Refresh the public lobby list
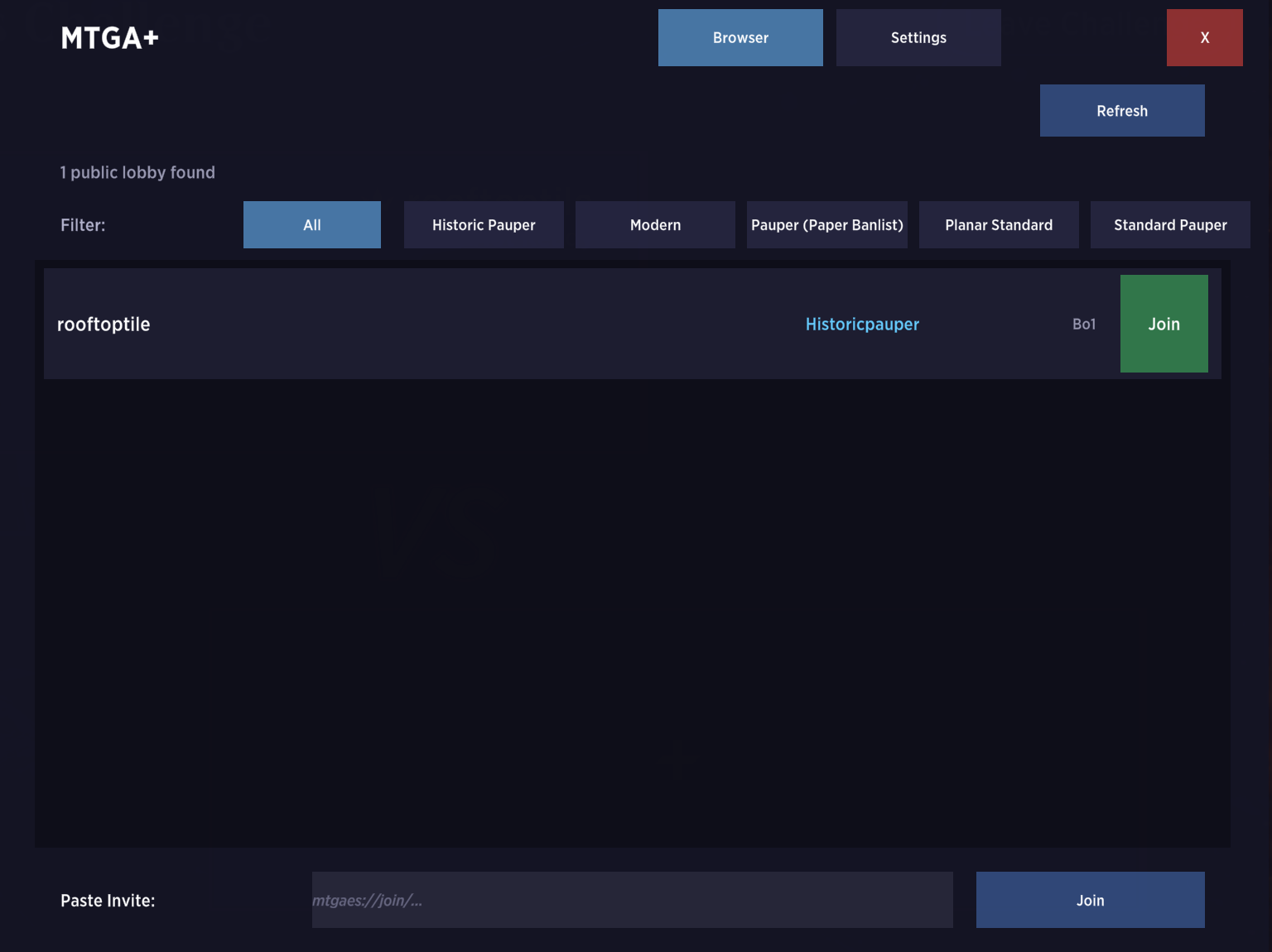 coord(1121,110)
